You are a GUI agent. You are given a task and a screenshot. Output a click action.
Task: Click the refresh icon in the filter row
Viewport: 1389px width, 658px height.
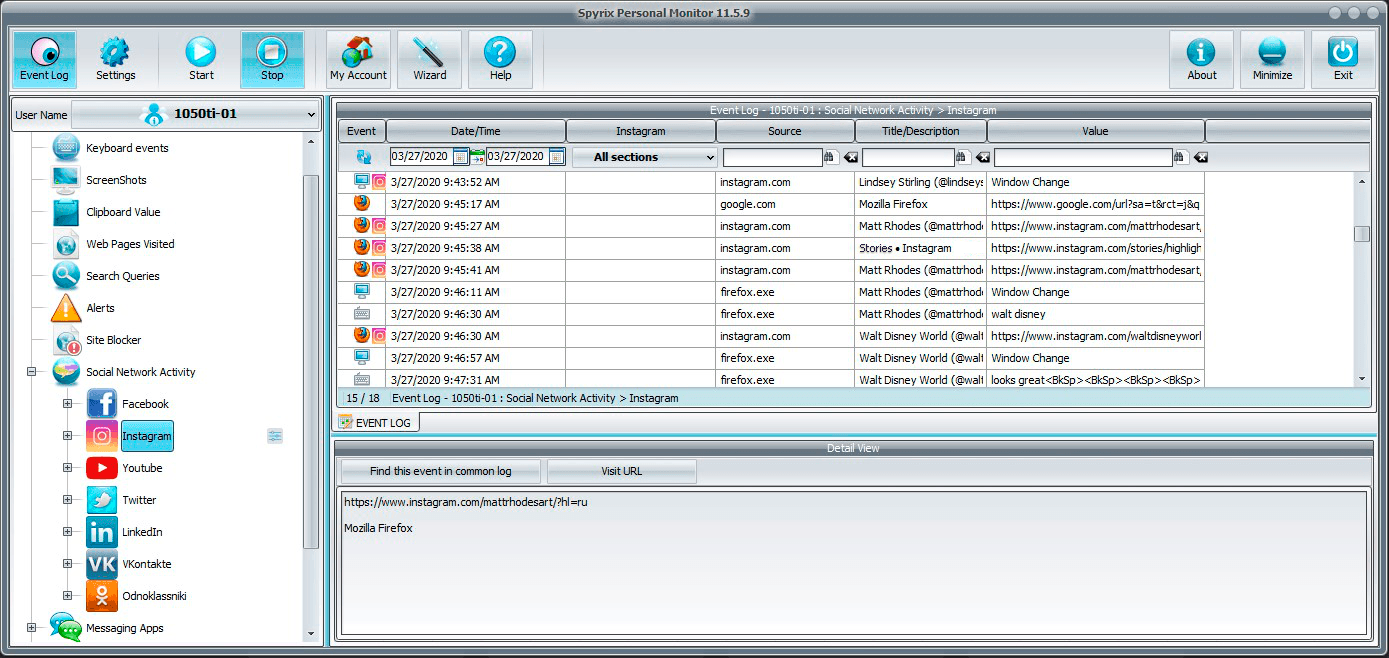click(362, 157)
